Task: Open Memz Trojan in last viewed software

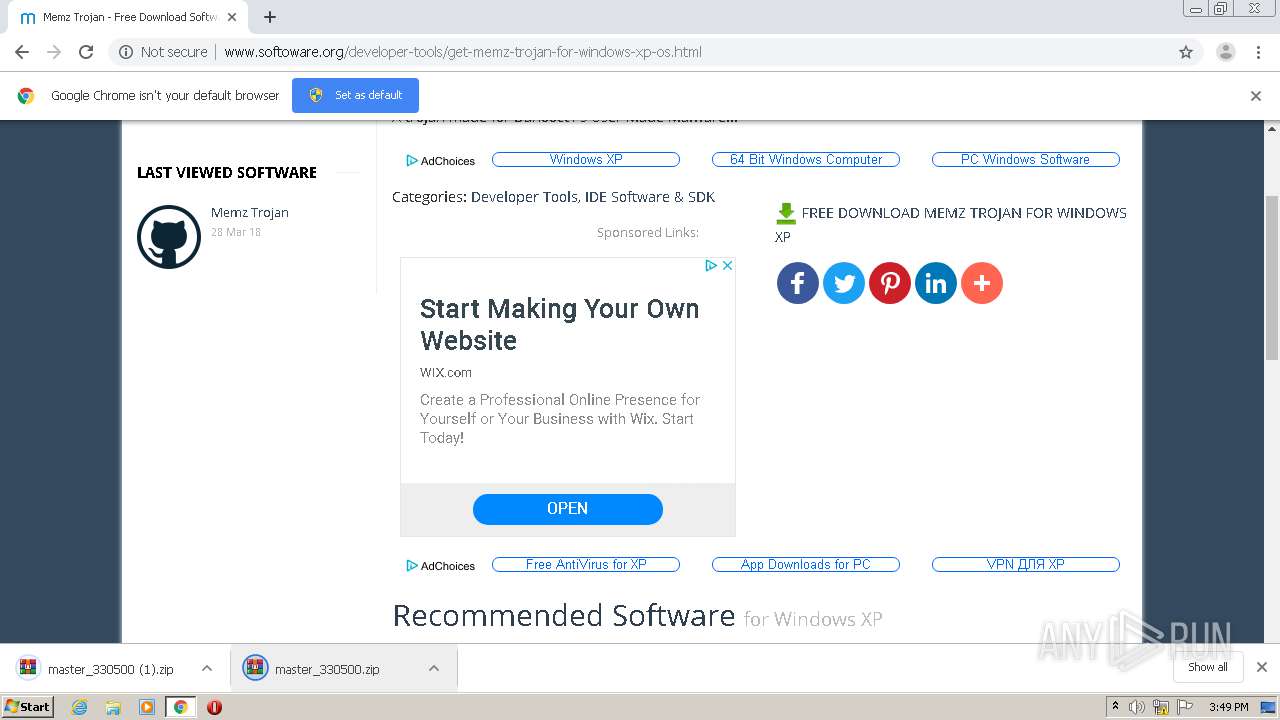Action: point(250,213)
